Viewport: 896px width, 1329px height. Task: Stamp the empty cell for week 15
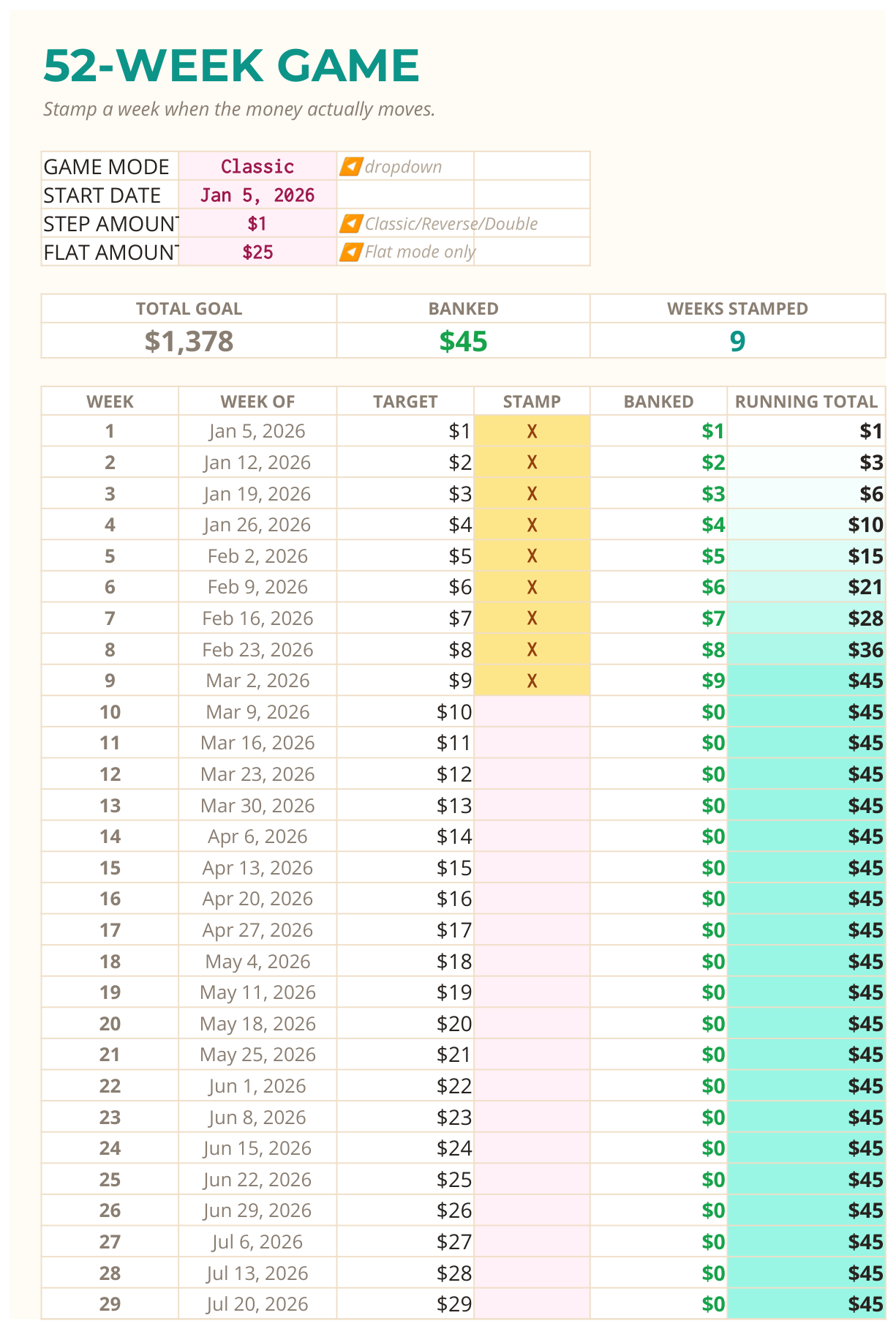point(532,868)
